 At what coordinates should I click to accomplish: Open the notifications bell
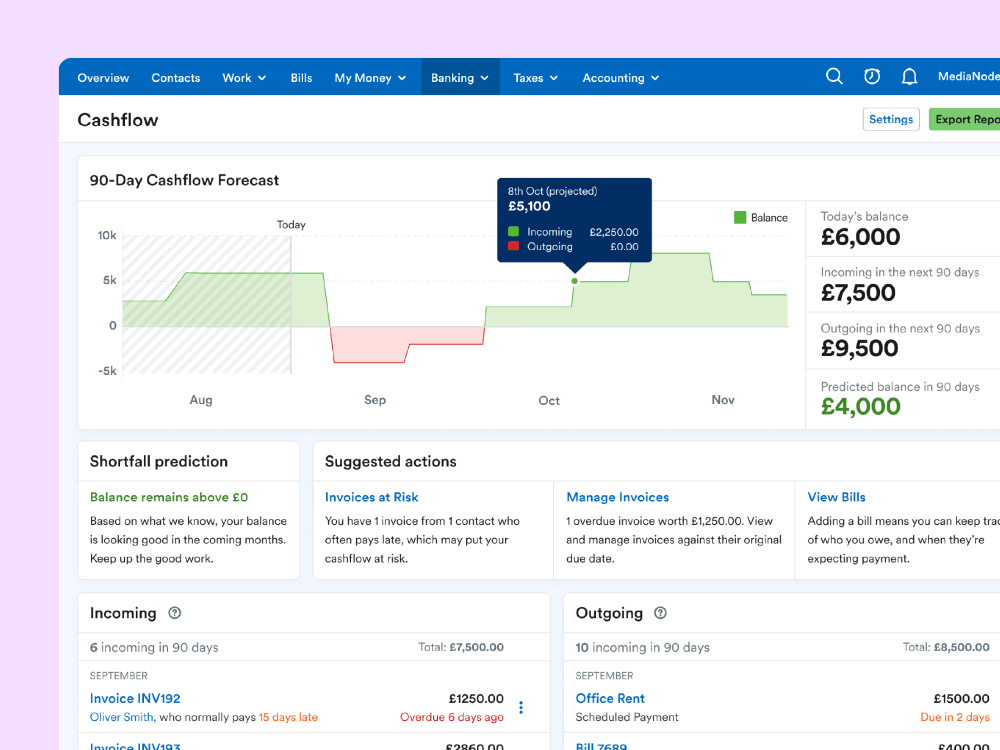tap(909, 76)
